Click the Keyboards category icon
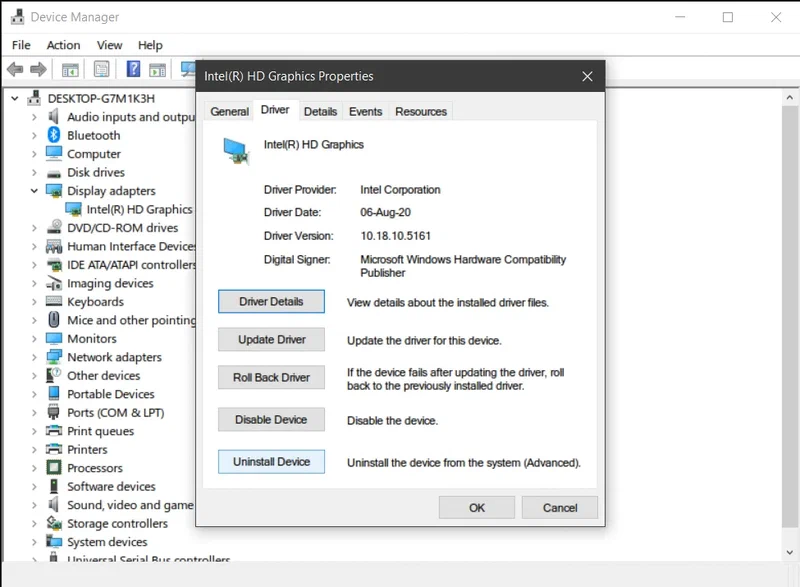The image size is (800, 587). (52, 301)
